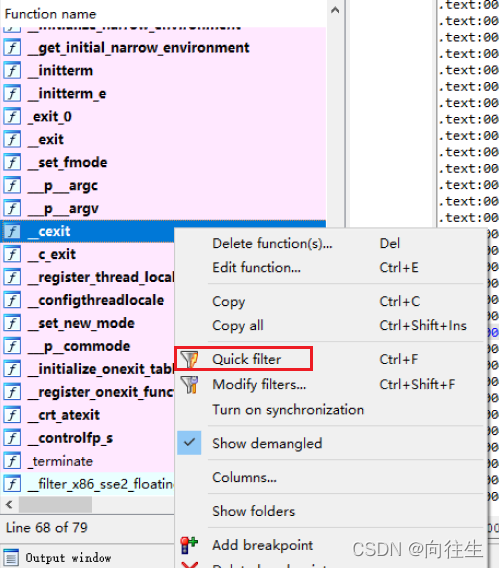Viewport: 499px width, 568px height.
Task: Click the horizontal scroll left arrow
Action: (9, 504)
